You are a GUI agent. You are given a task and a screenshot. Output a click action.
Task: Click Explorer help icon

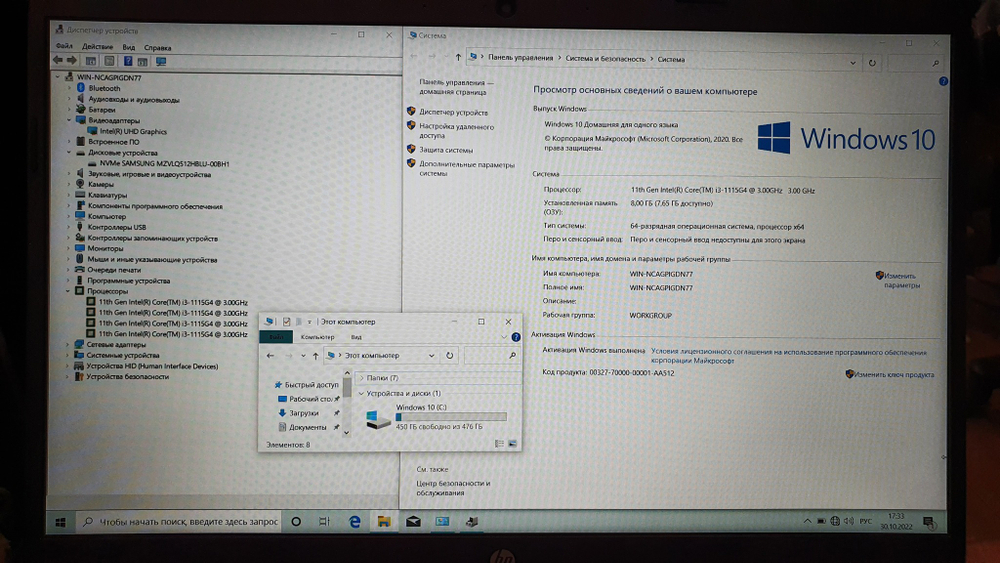pyautogui.click(x=516, y=337)
